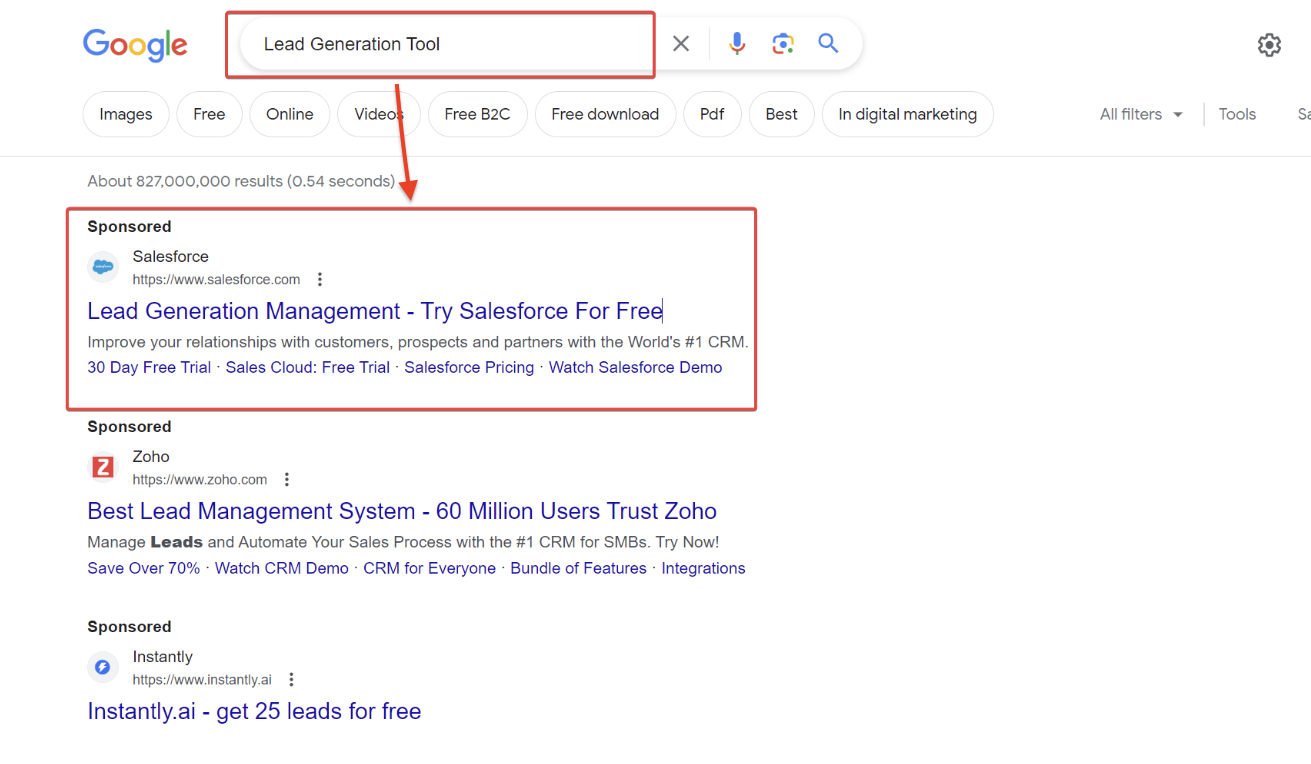Select the Videos filter chip
1311x764 pixels.
tap(379, 114)
